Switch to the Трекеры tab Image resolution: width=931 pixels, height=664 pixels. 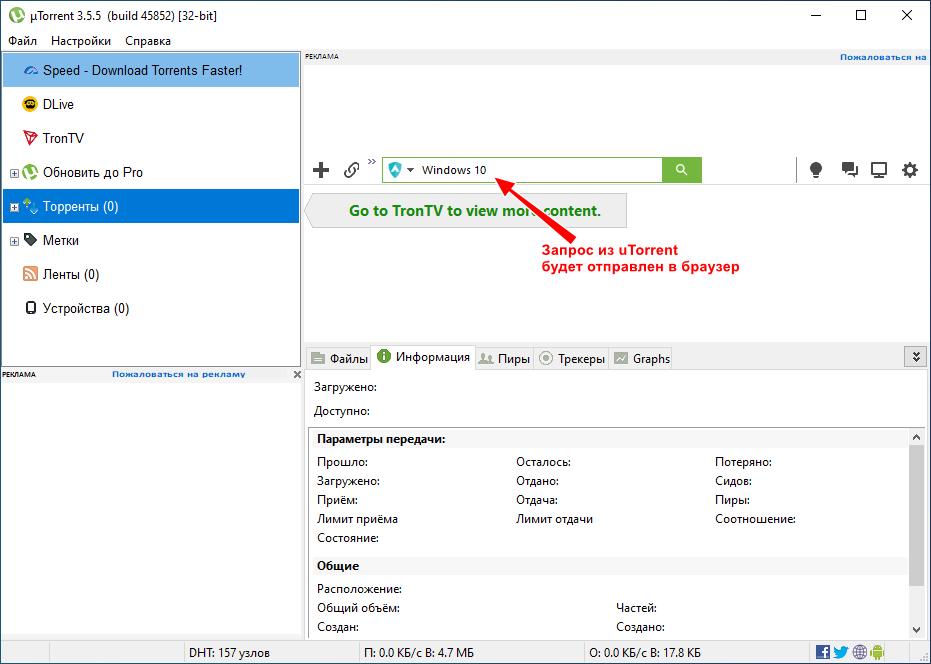[x=572, y=358]
